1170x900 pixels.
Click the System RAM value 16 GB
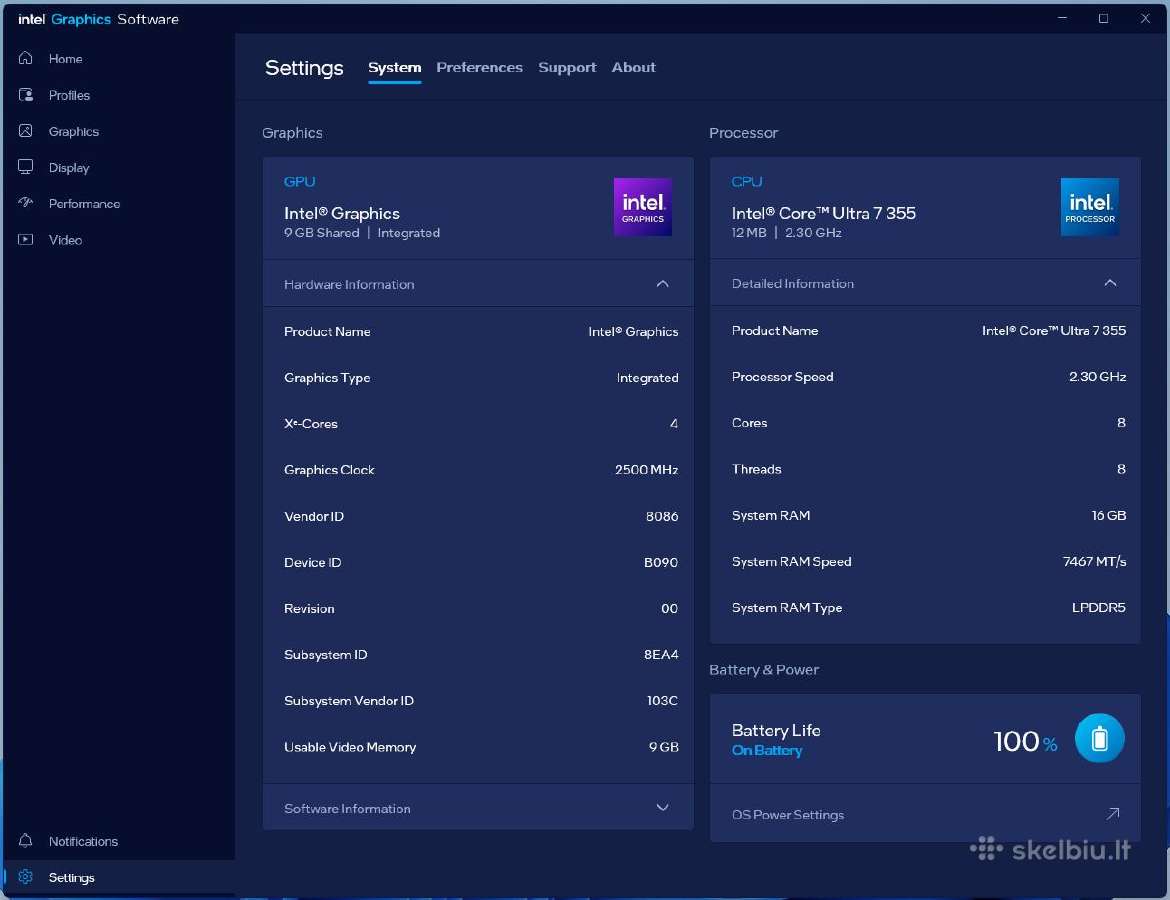(1109, 515)
